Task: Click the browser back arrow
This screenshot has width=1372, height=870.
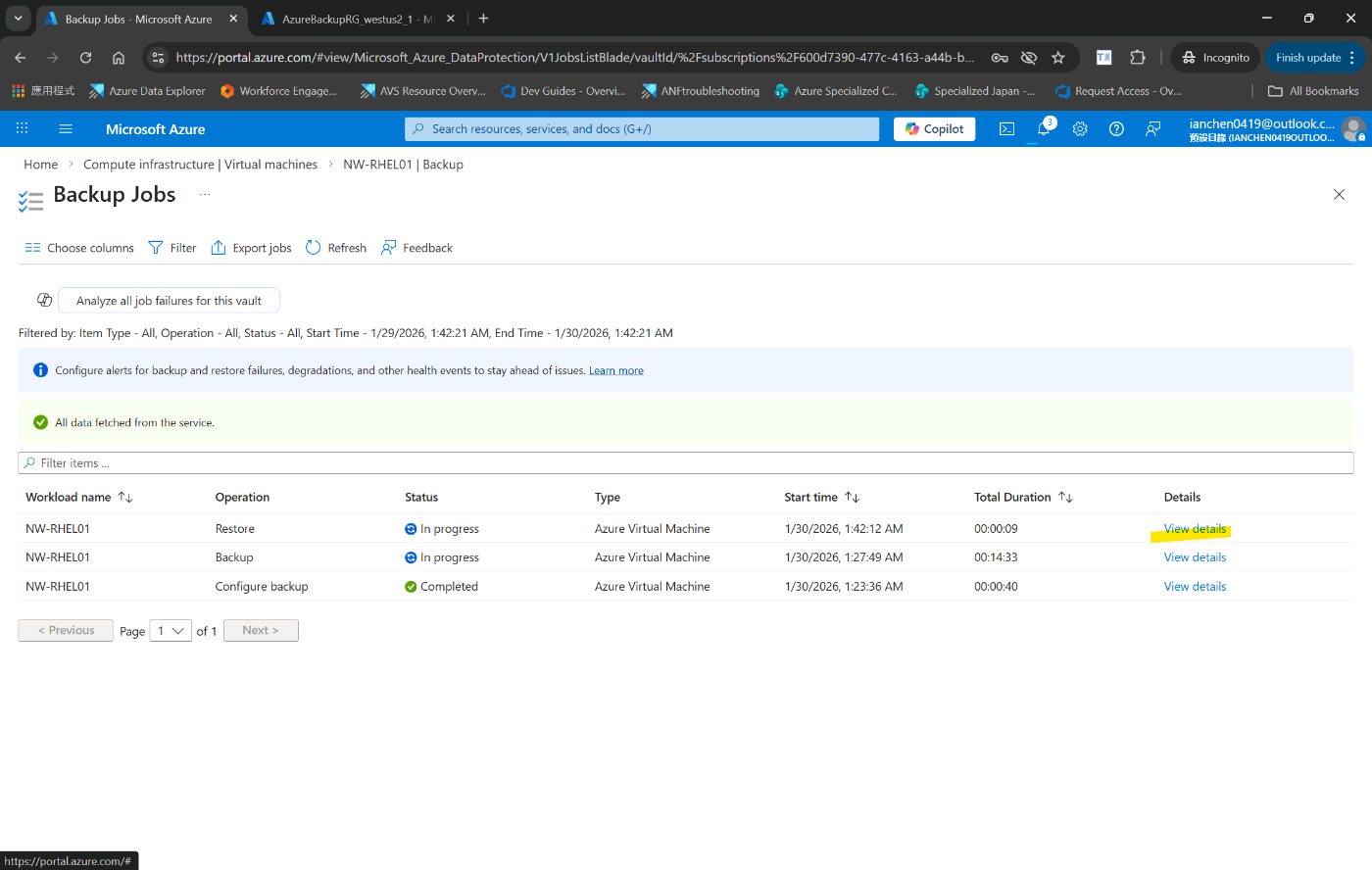Action: click(x=21, y=58)
